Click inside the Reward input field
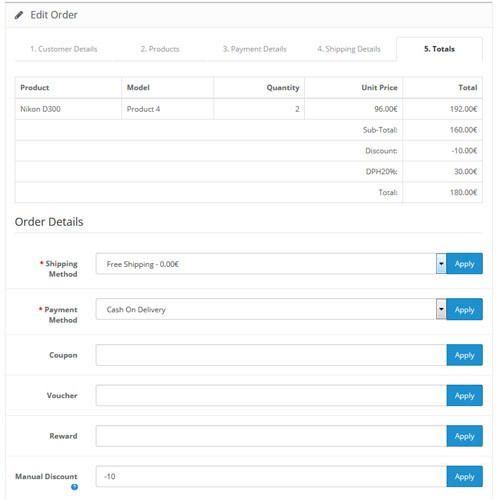 (271, 436)
